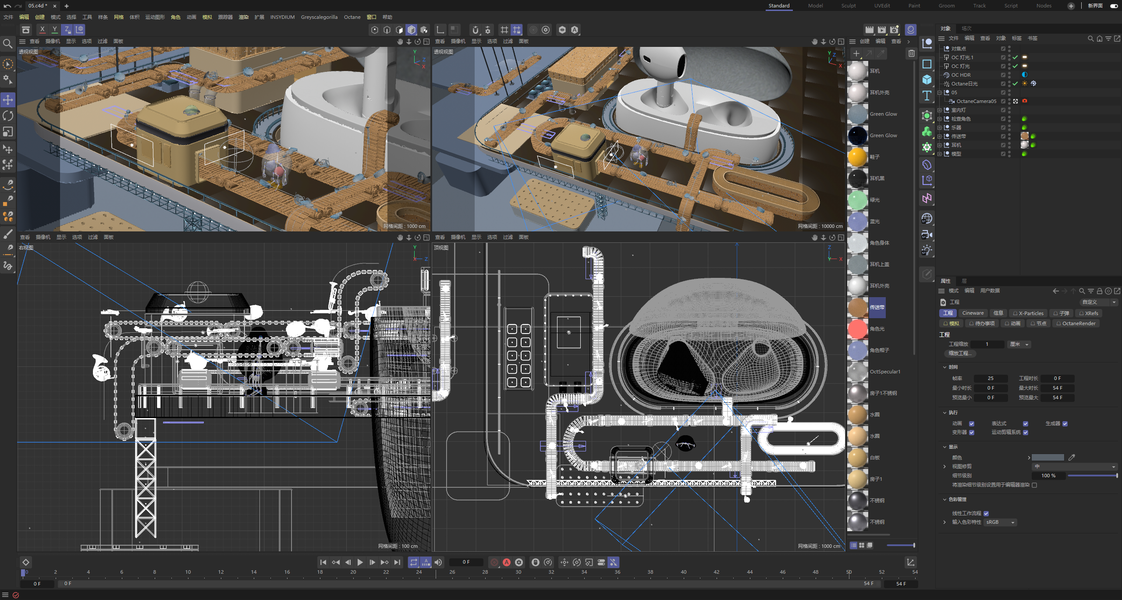Select the paint brush tool icon
1122x600 pixels.
click(x=8, y=234)
